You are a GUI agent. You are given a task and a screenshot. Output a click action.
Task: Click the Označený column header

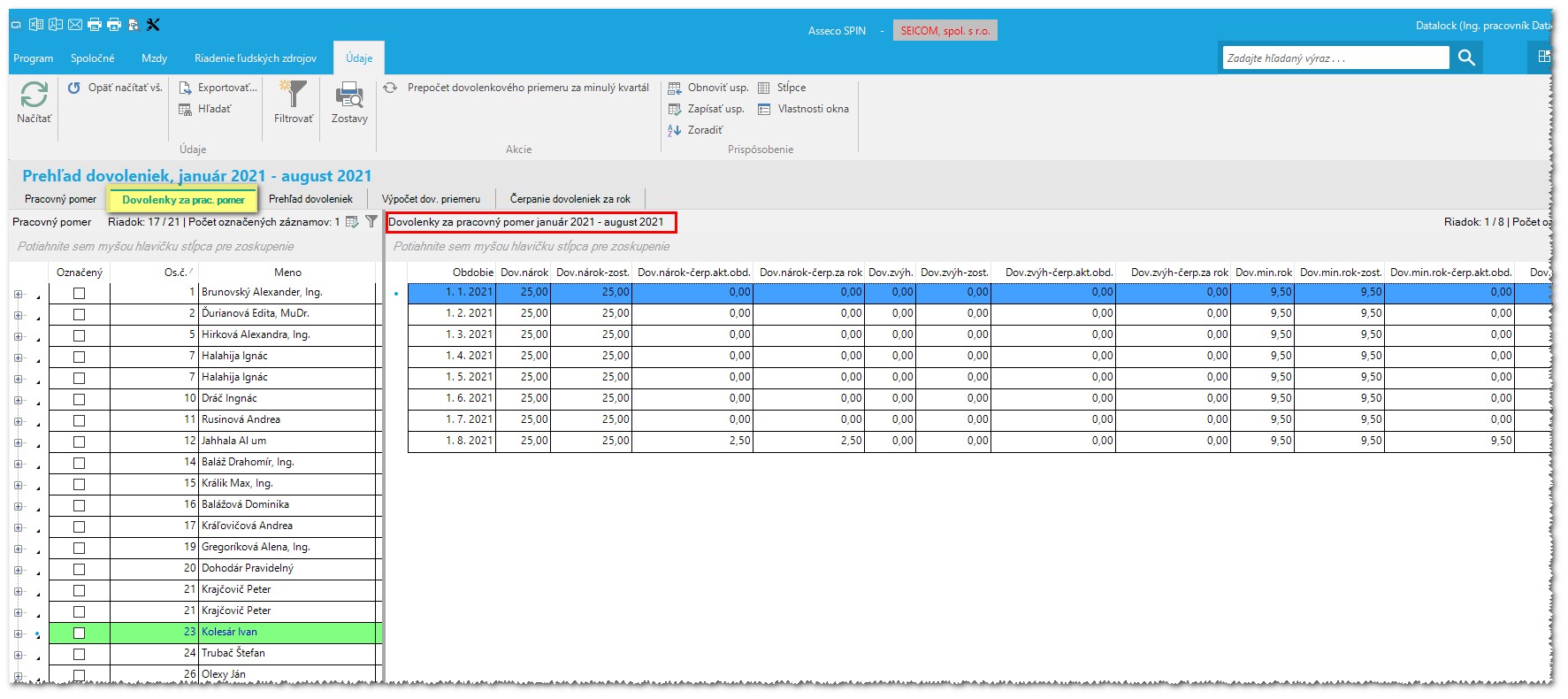click(80, 273)
